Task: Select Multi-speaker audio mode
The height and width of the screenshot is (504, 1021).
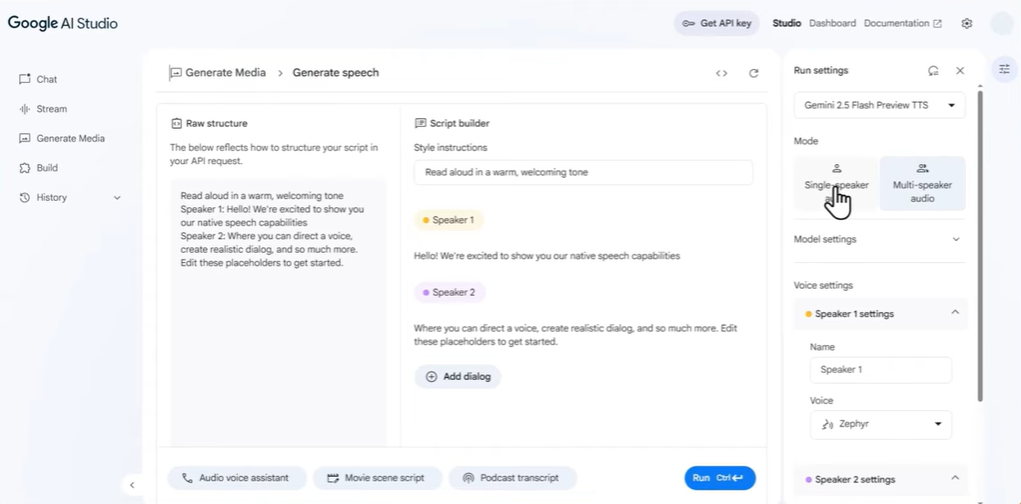Action: pos(923,184)
